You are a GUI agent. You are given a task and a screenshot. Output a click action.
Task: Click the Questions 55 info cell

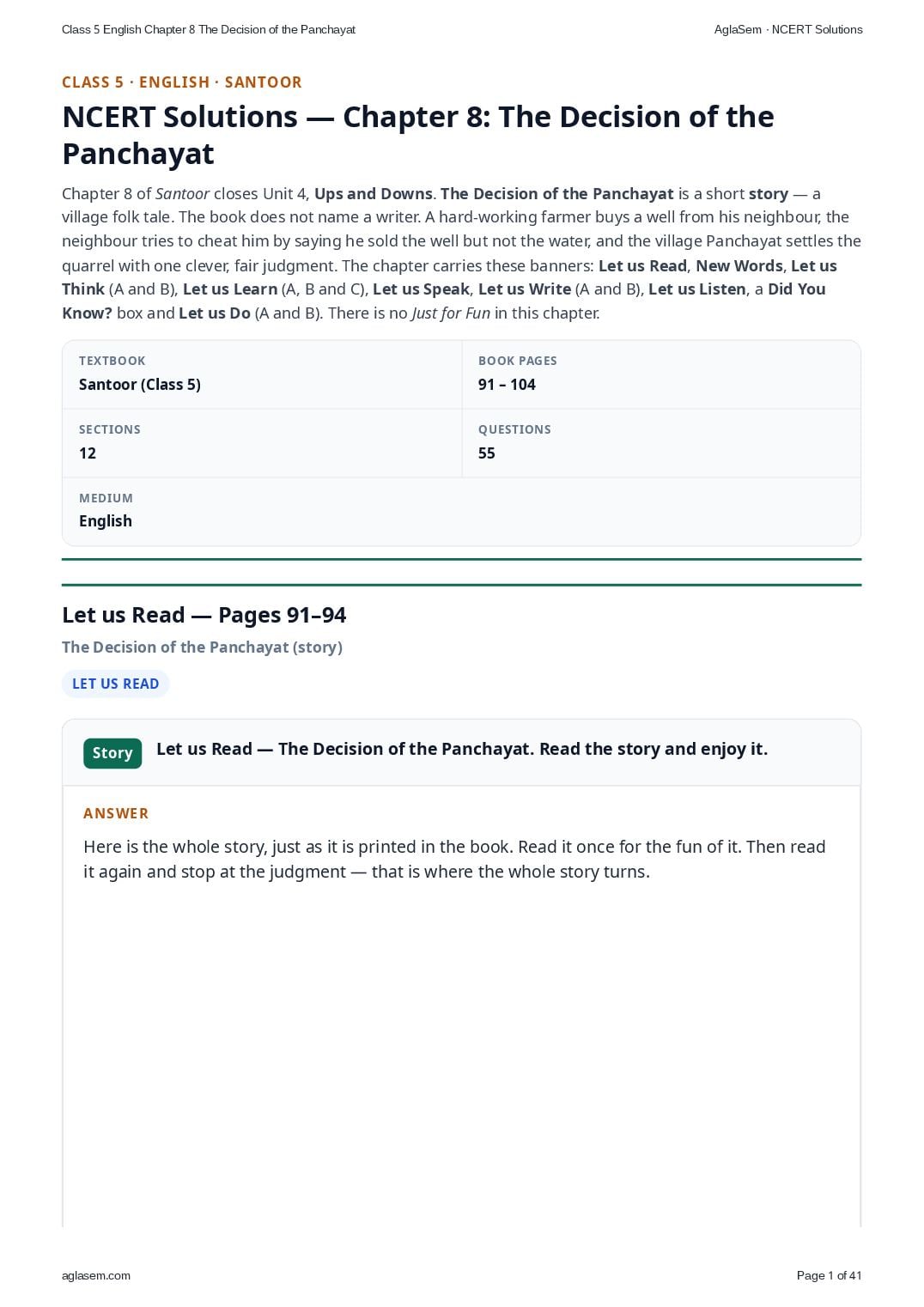(x=661, y=443)
